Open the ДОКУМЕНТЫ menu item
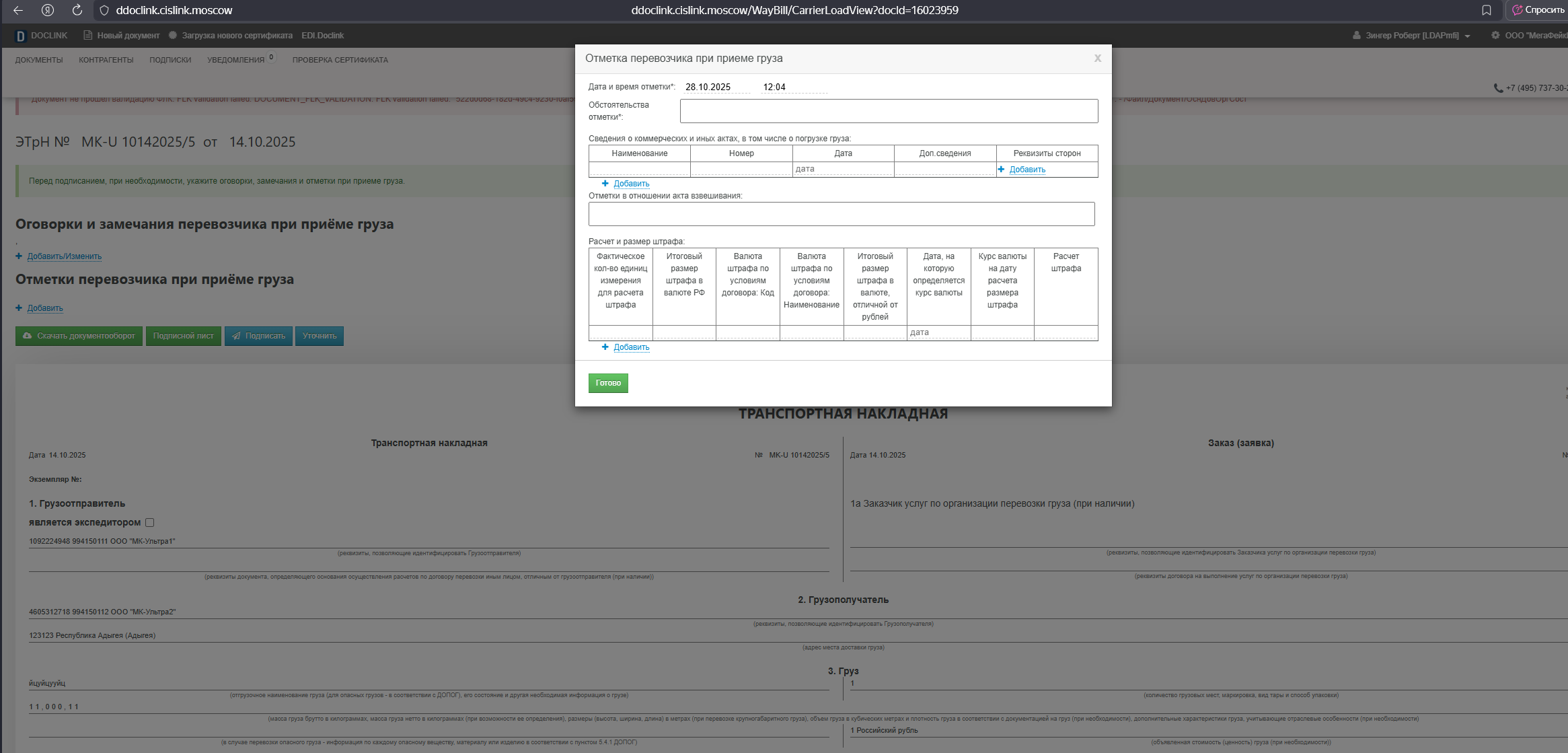Image resolution: width=1568 pixels, height=753 pixels. (x=39, y=60)
